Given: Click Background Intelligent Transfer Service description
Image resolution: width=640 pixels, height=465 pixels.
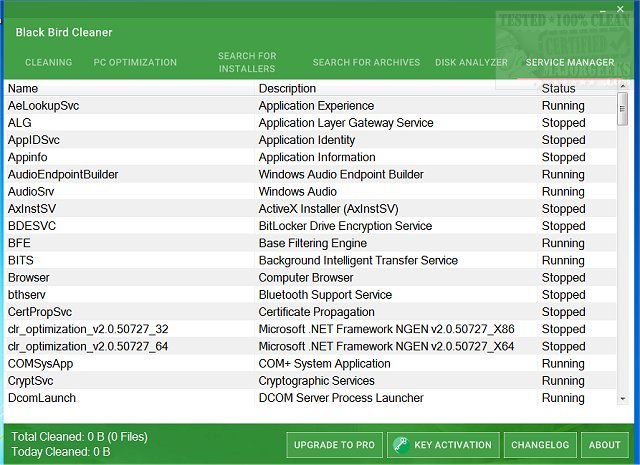Looking at the screenshot, I should [x=358, y=260].
